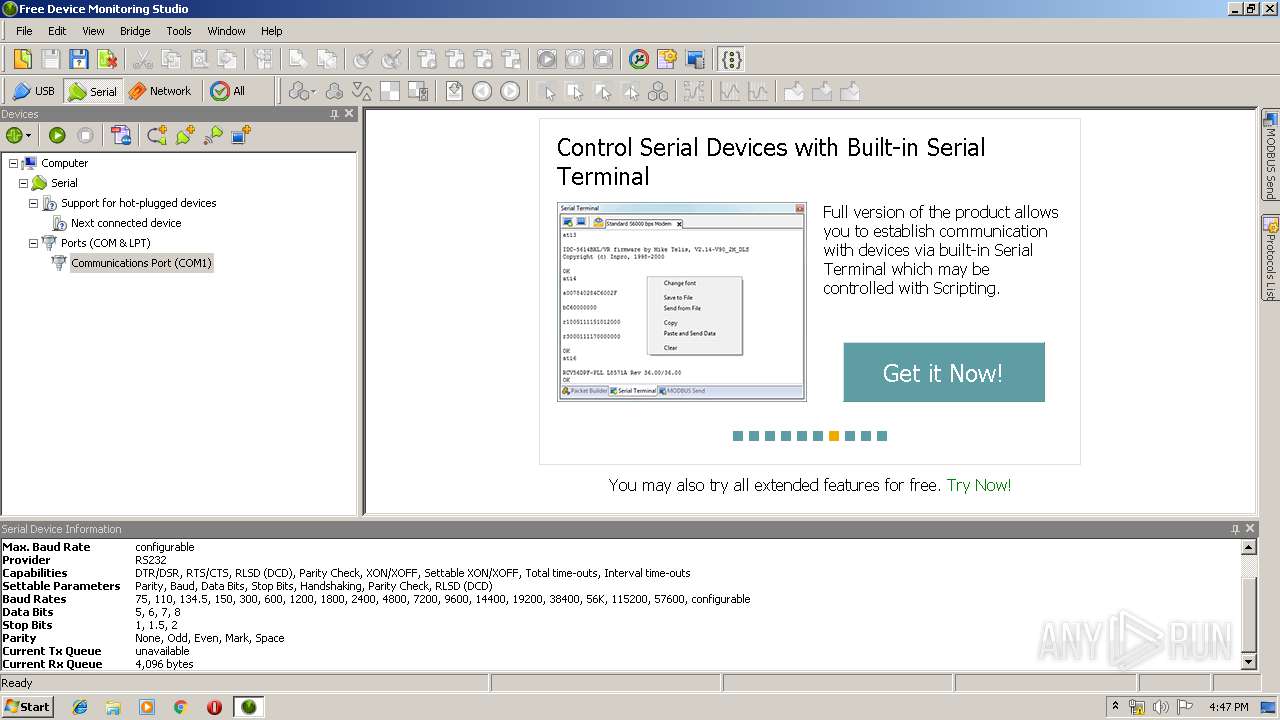The image size is (1280, 720).
Task: Toggle the USB device filter
Action: (x=34, y=91)
